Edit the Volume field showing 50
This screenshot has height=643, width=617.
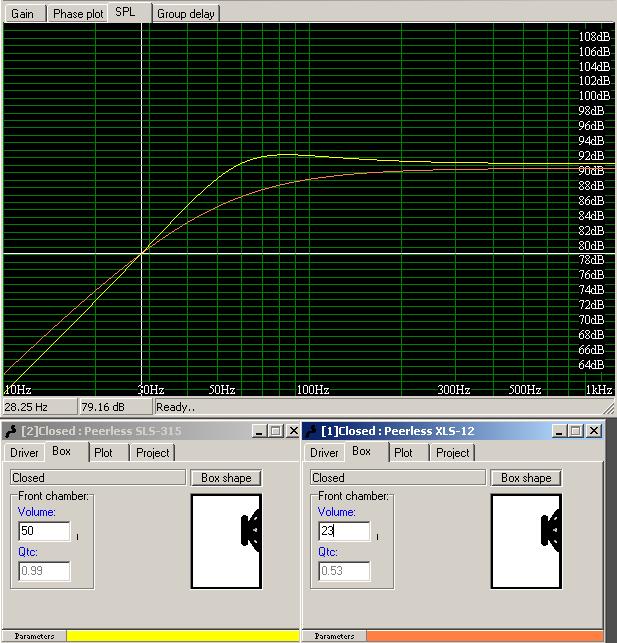pyautogui.click(x=44, y=531)
